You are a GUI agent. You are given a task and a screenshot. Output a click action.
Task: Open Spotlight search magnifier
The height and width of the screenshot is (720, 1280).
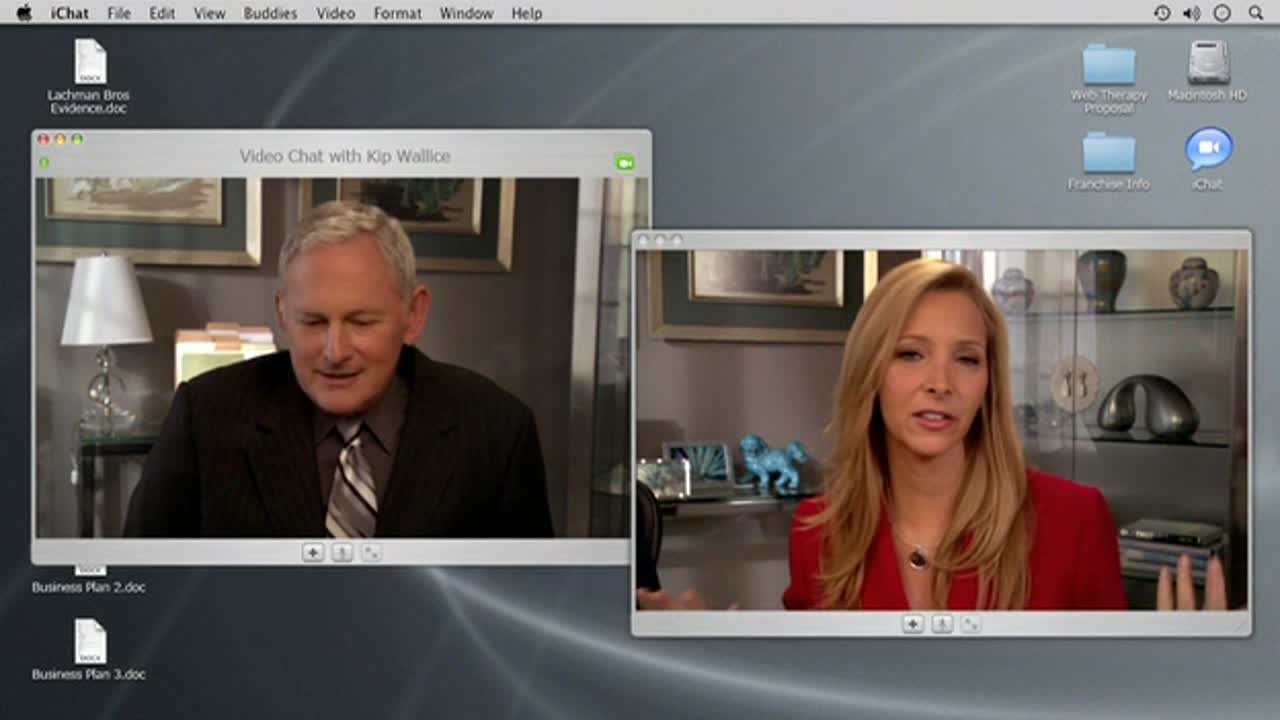tap(1255, 13)
